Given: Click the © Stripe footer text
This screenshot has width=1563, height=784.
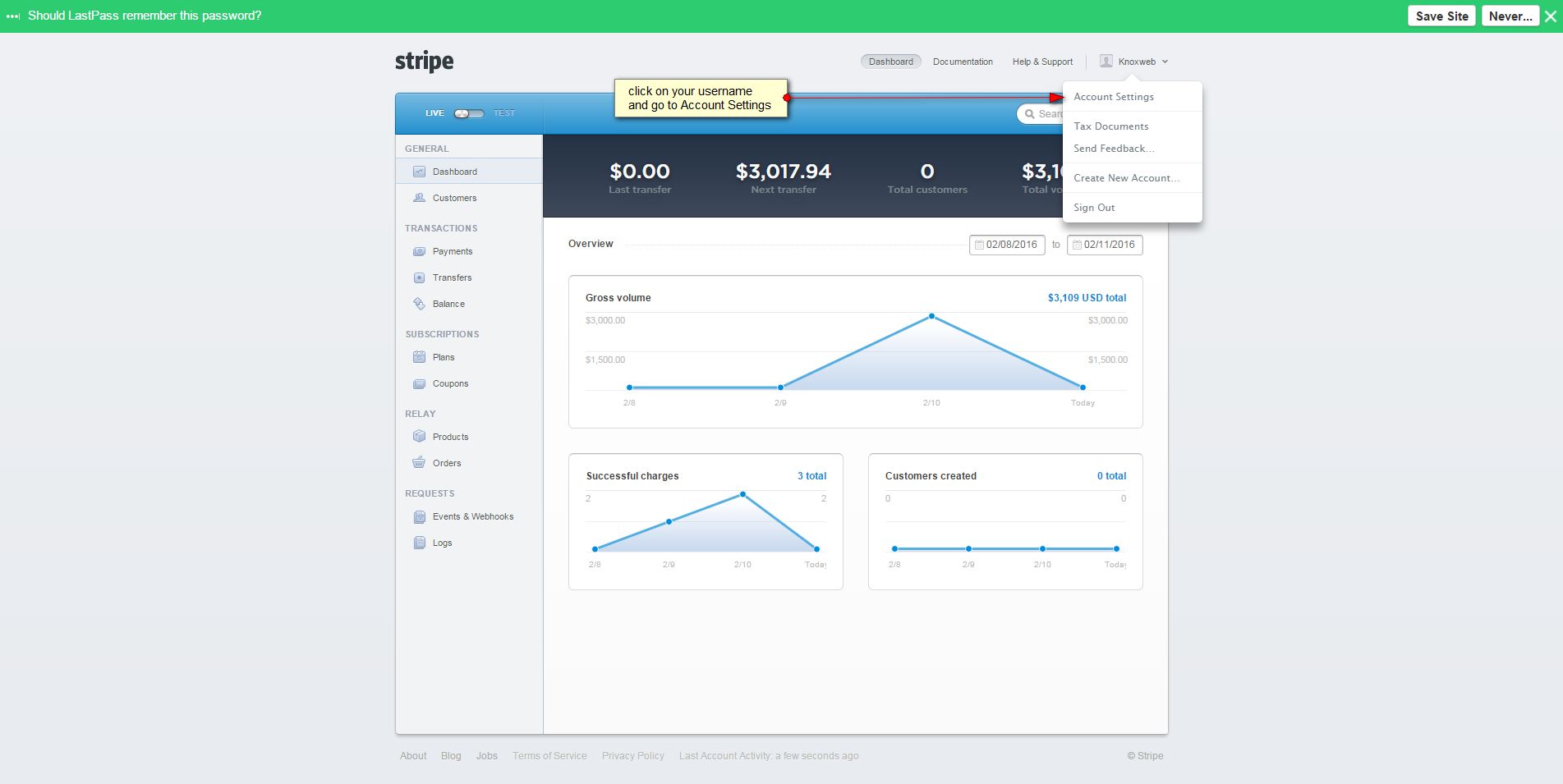Looking at the screenshot, I should click(x=1145, y=756).
